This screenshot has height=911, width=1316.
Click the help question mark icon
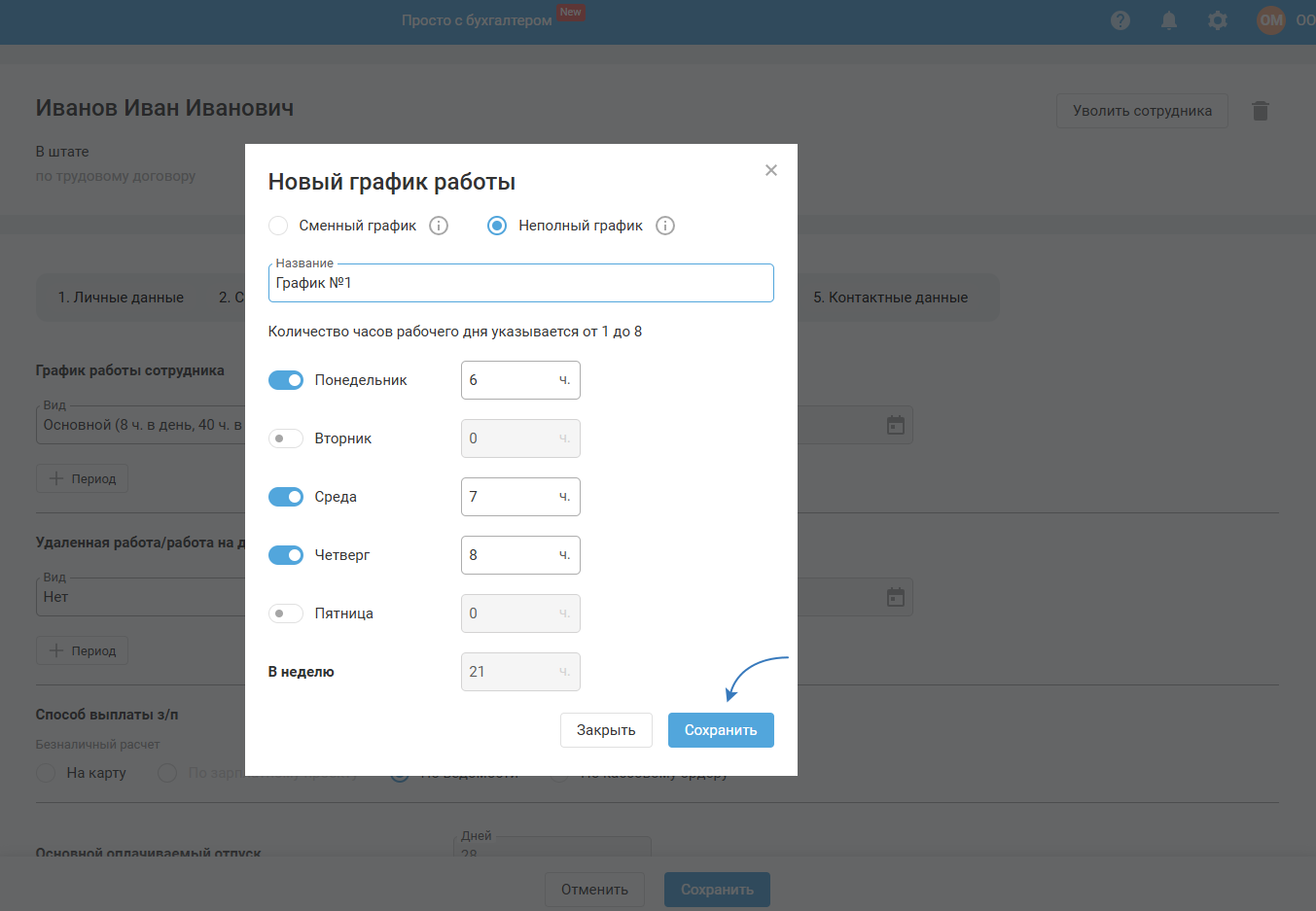[1120, 20]
